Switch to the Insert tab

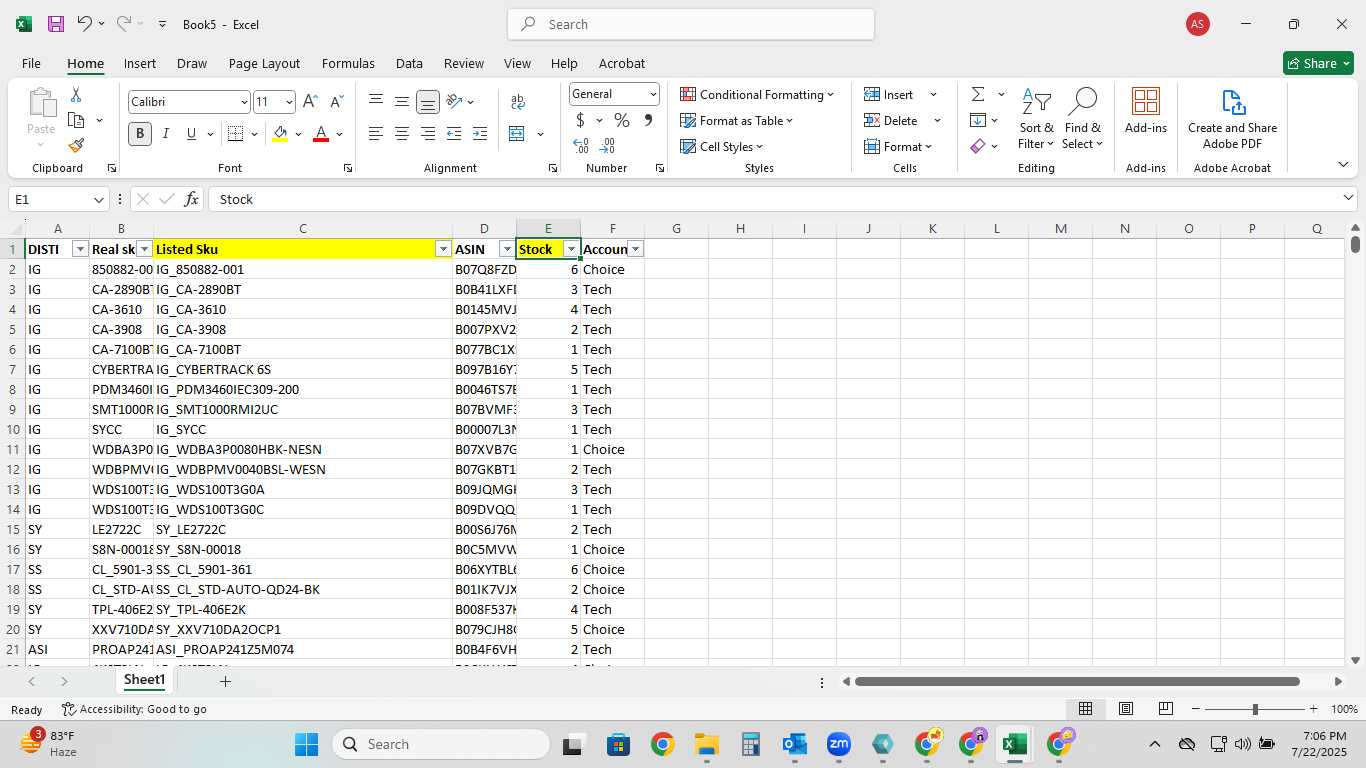(140, 63)
